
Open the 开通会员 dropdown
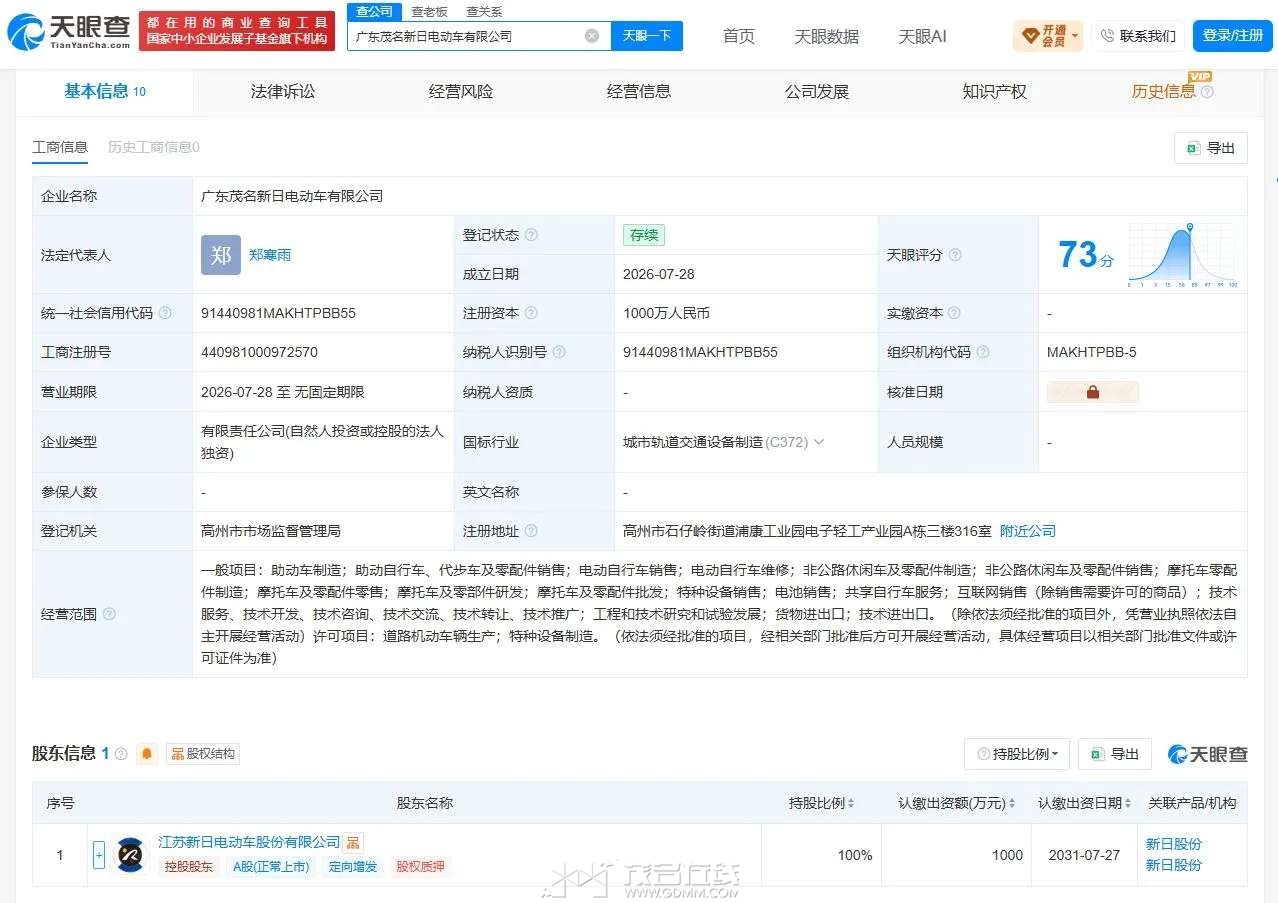point(1048,36)
